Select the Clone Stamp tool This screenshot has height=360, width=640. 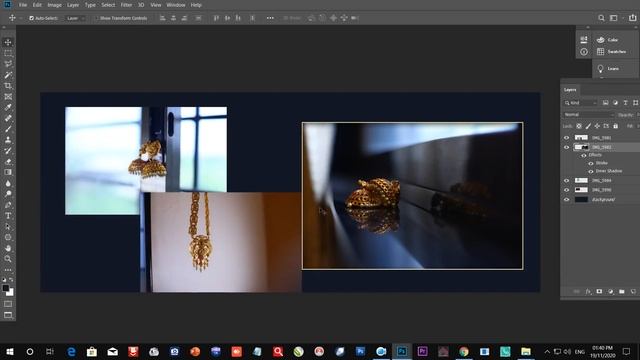8,140
